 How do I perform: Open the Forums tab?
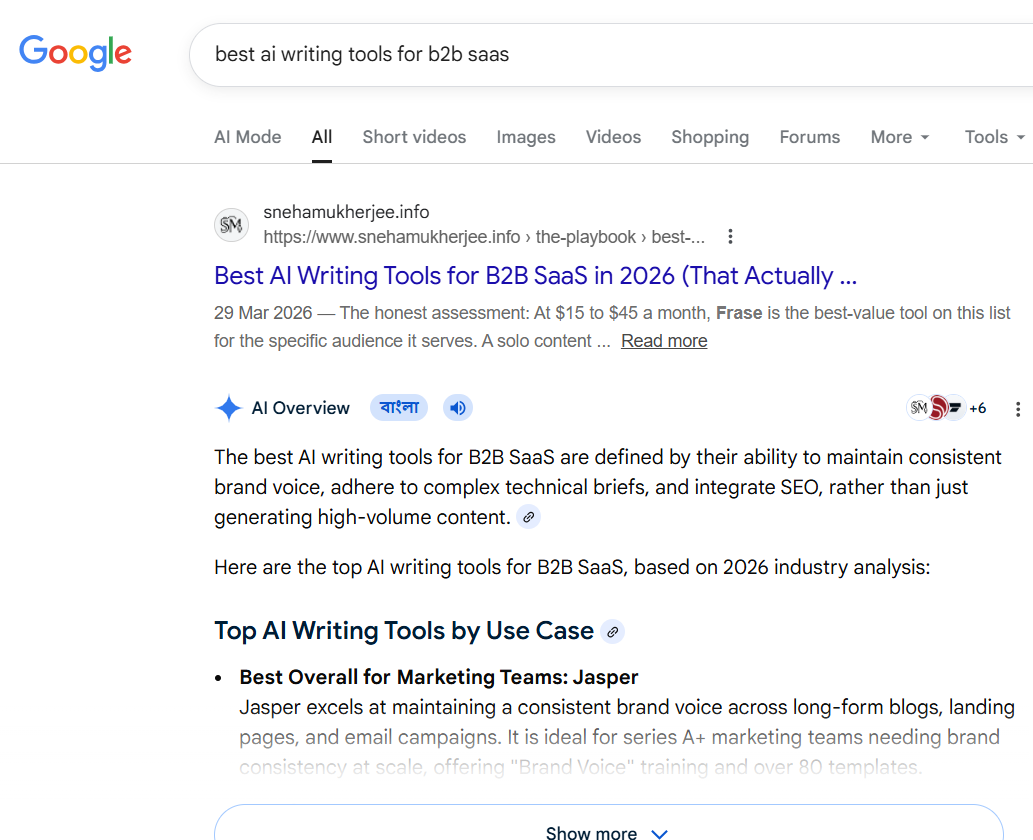810,137
